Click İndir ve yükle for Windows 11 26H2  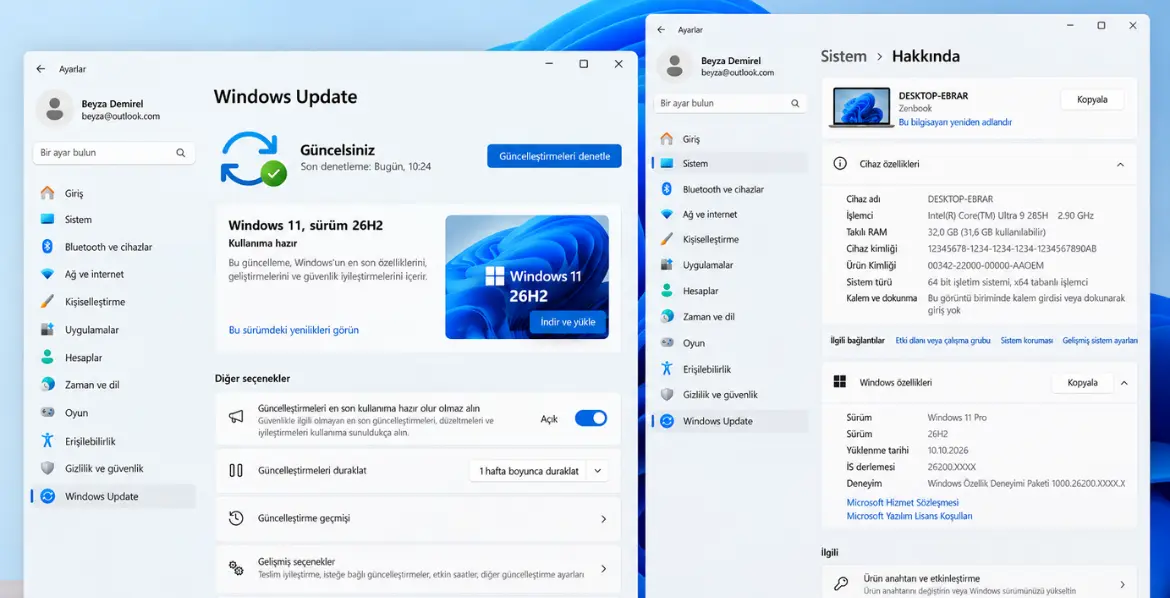(x=568, y=322)
